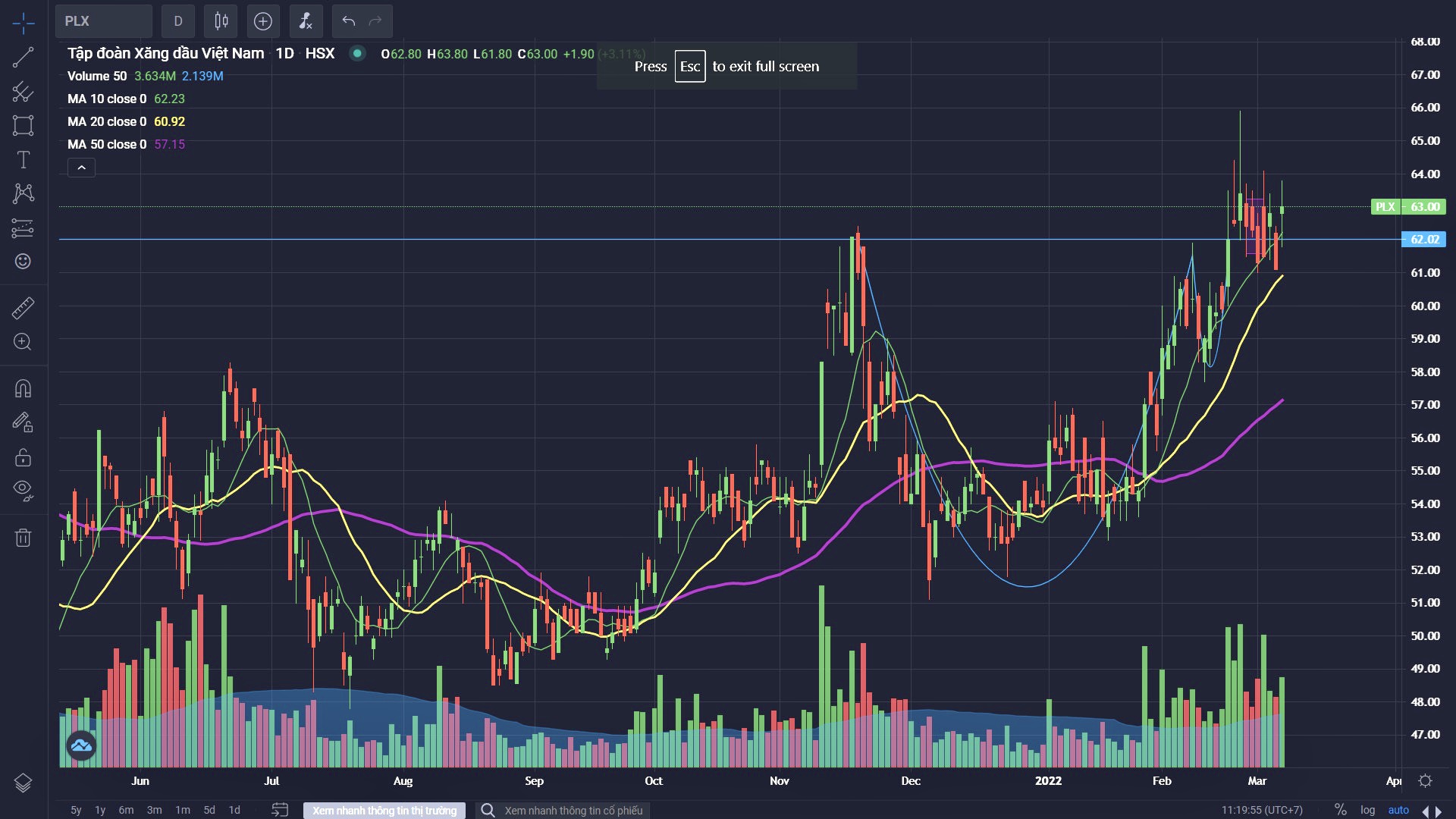The image size is (1456, 819).
Task: Open the candlestick chart style selector
Action: [x=221, y=21]
